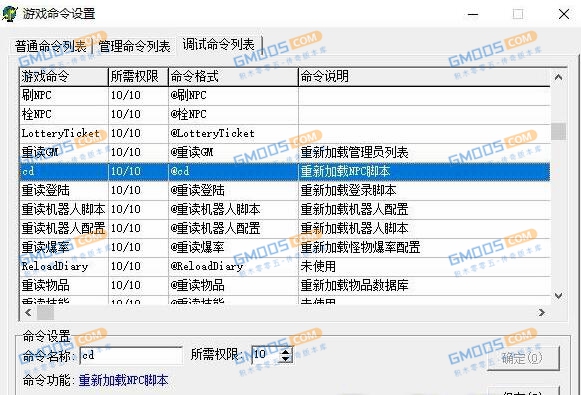Click the @LotteryTicket format cell
581x395 pixels.
click(233, 133)
